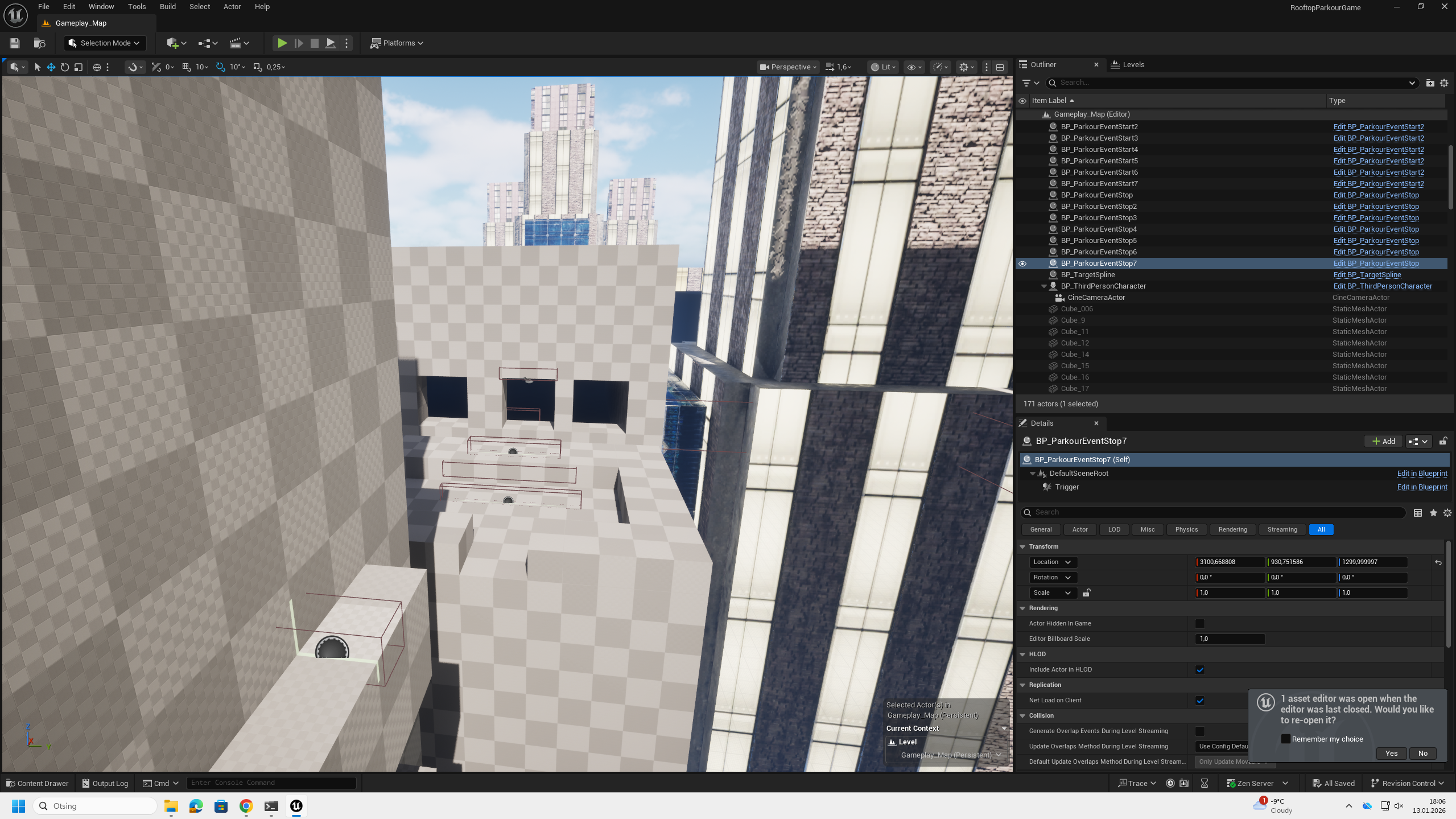Click the Save current level icon
The image size is (1456, 819).
15,43
